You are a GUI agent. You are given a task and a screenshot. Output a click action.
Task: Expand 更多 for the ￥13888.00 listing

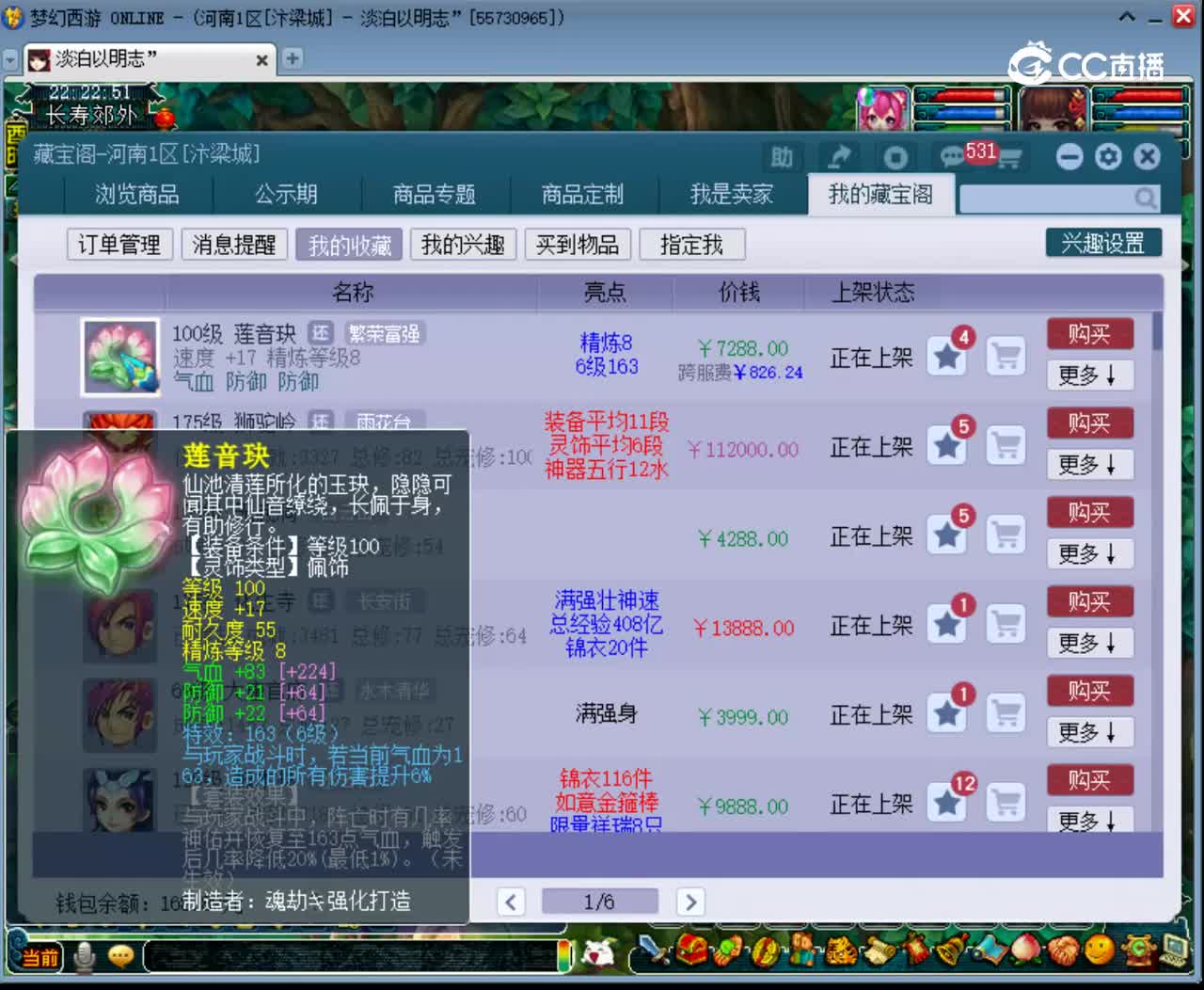1089,644
